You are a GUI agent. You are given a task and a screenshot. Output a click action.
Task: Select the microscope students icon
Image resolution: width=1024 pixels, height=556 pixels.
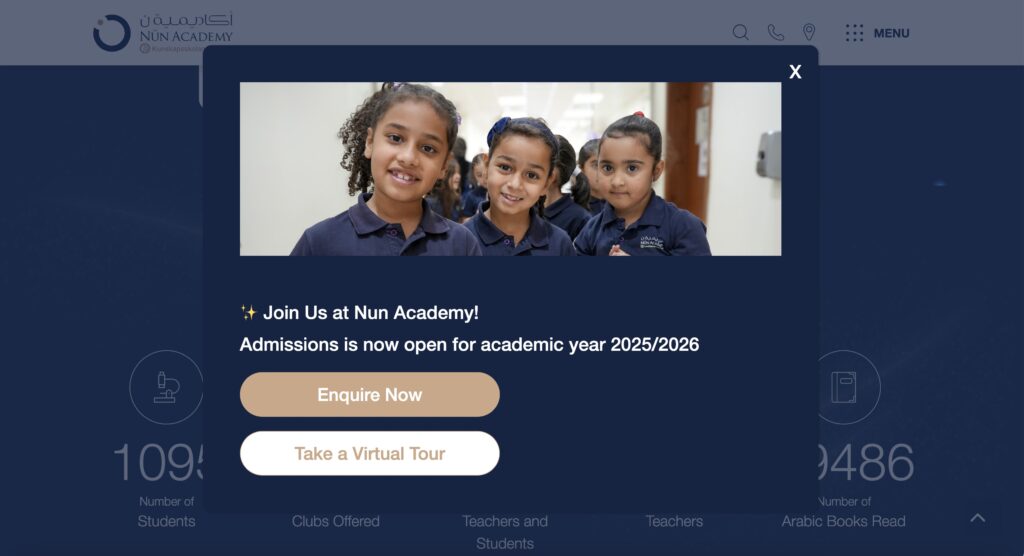pyautogui.click(x=166, y=387)
